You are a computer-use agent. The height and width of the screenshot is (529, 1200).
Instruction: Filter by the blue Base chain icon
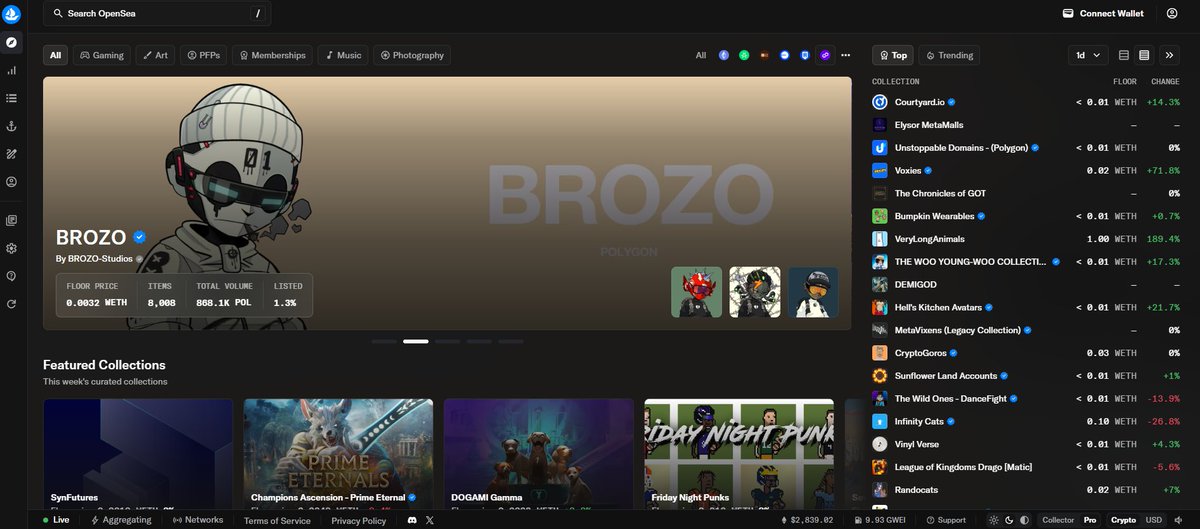tap(785, 55)
